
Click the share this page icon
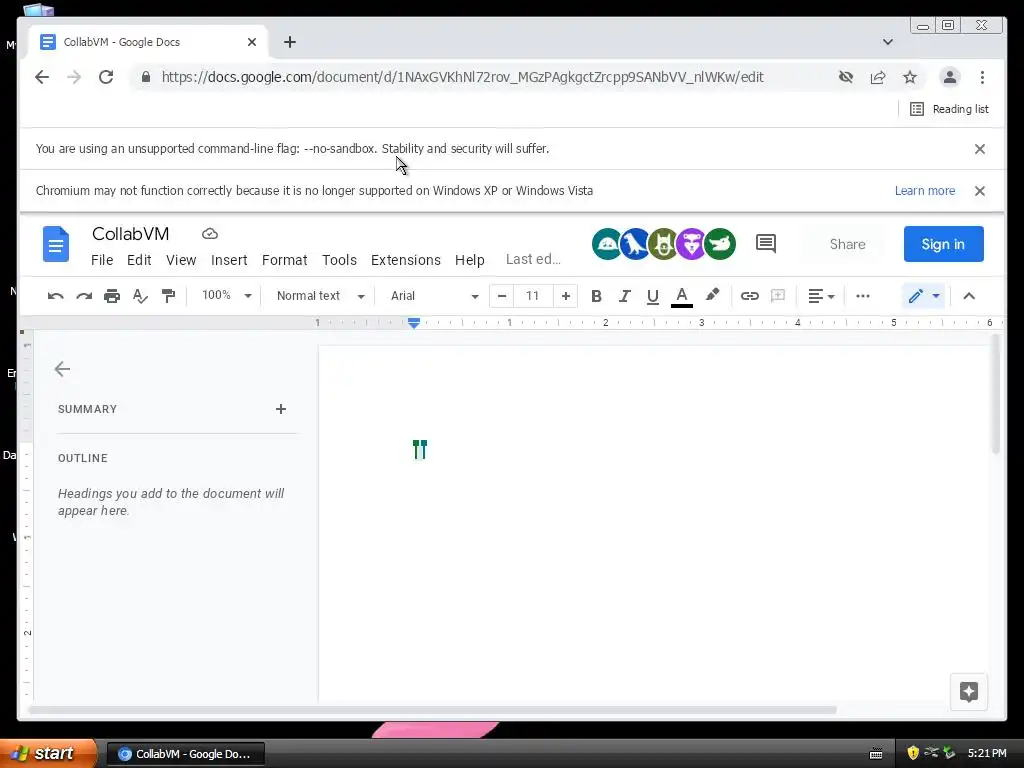click(878, 77)
